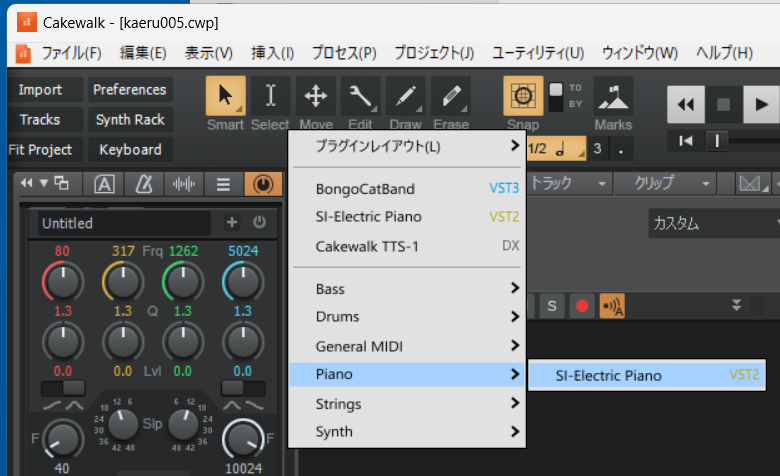Show the list lines icon section
780x476 pixels.
point(223,185)
